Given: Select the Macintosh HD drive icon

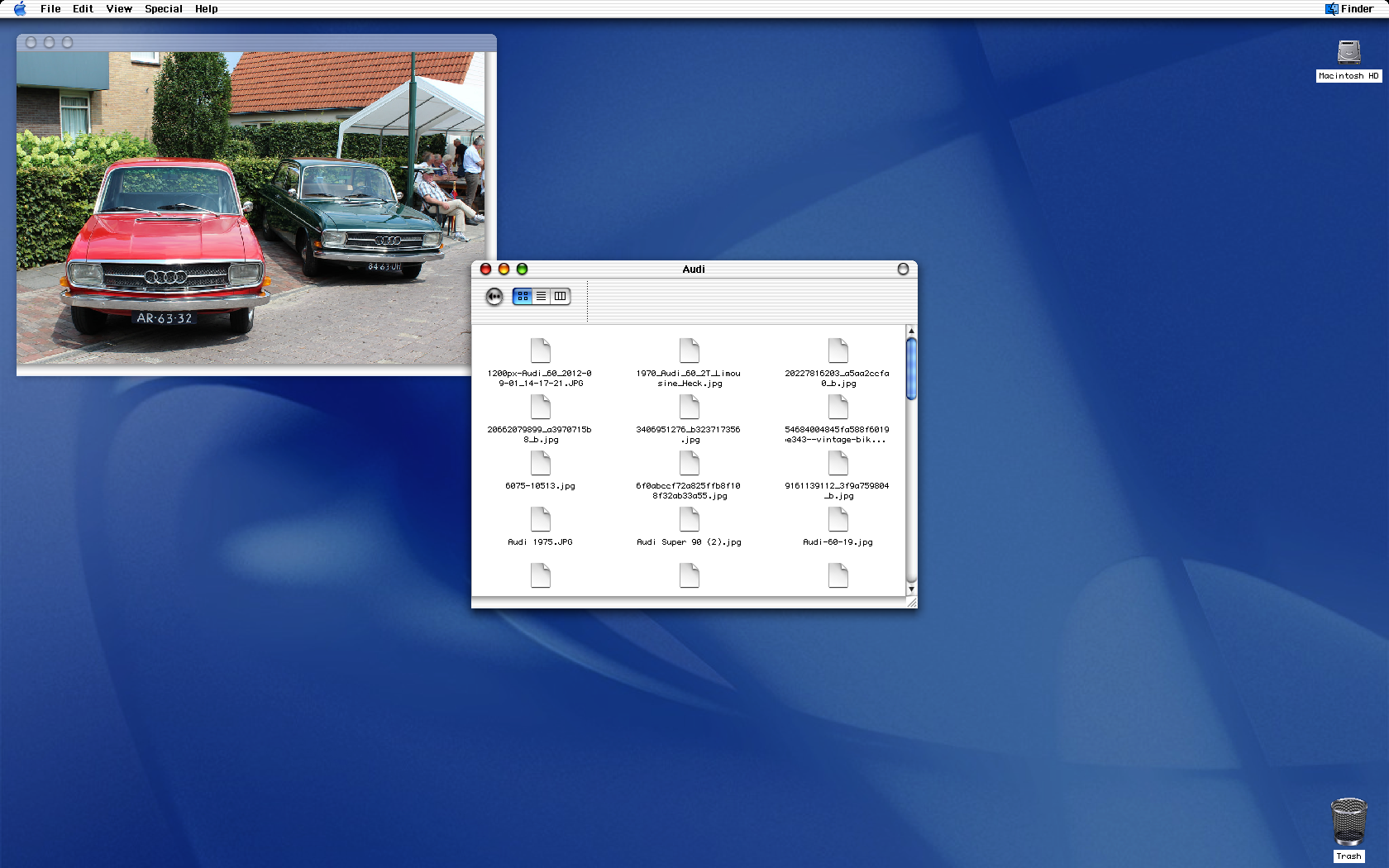Looking at the screenshot, I should 1349,52.
